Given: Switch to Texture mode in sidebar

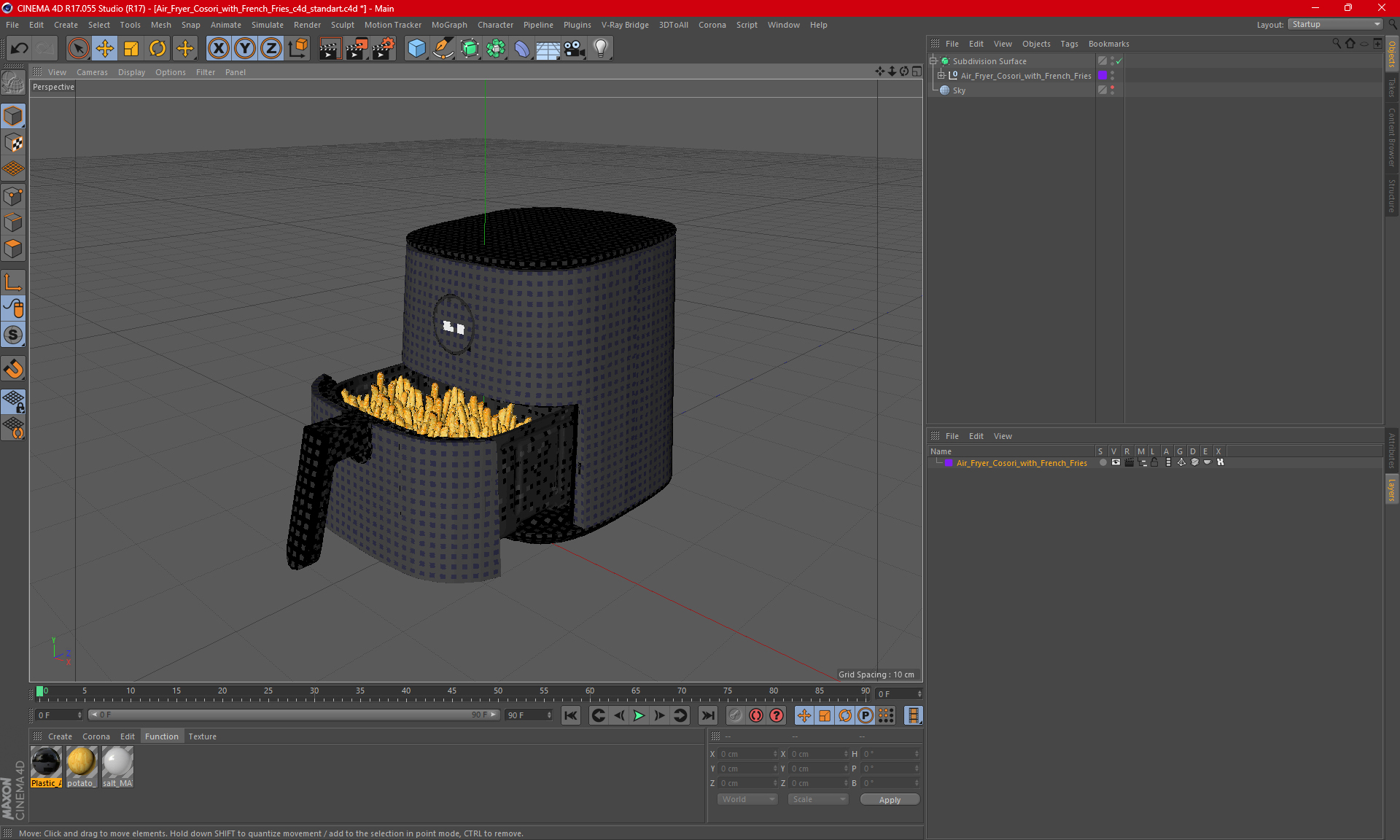Looking at the screenshot, I should tap(13, 143).
